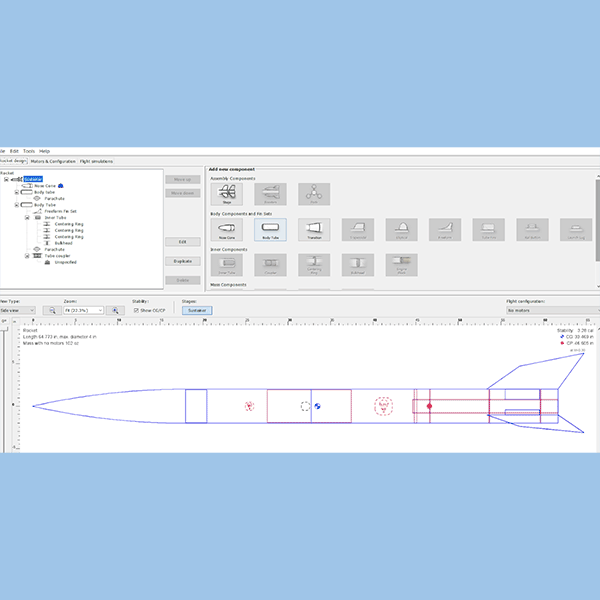600x600 pixels.
Task: Toggle the Show CG/CP checkbox
Action: (x=137, y=311)
